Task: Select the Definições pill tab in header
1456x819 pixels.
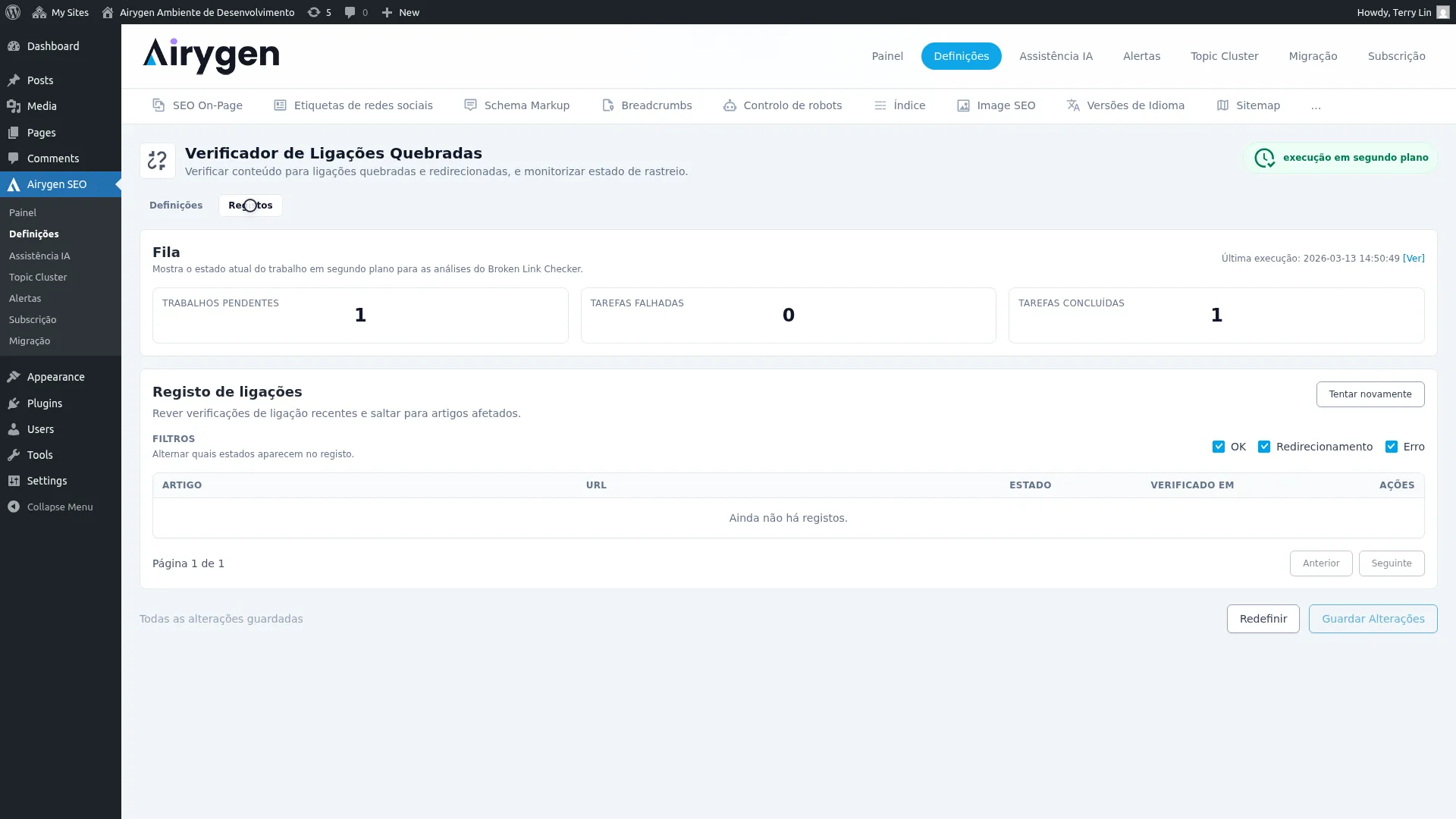Action: pos(961,56)
